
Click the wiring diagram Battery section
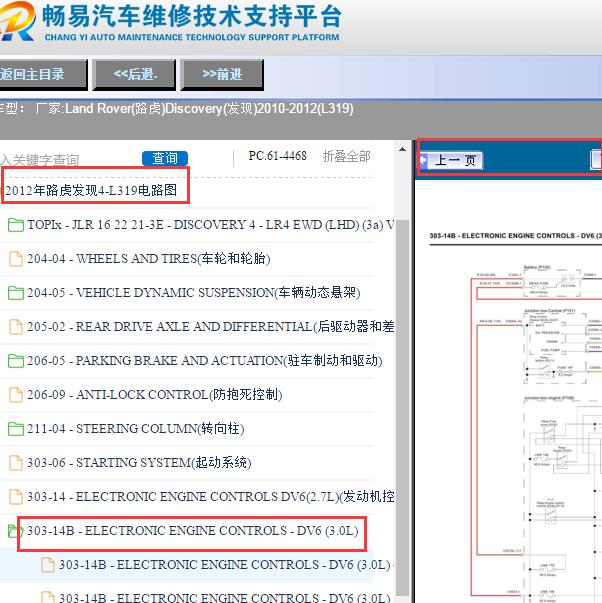(552, 282)
